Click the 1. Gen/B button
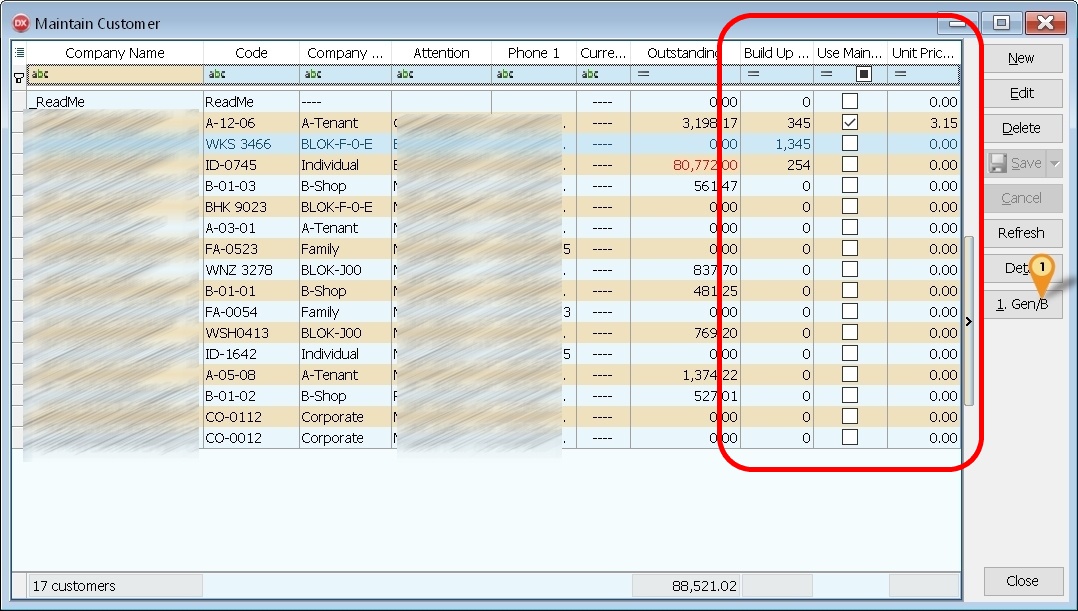 point(1021,304)
